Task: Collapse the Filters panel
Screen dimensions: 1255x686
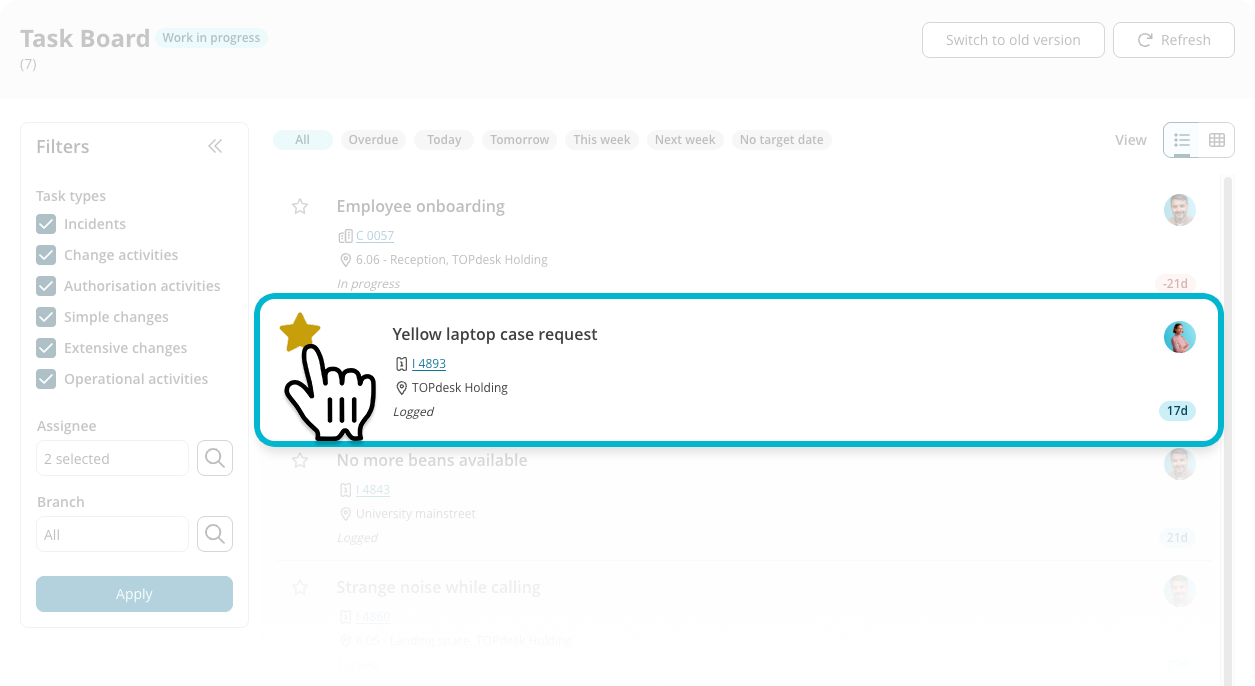Action: coord(215,147)
